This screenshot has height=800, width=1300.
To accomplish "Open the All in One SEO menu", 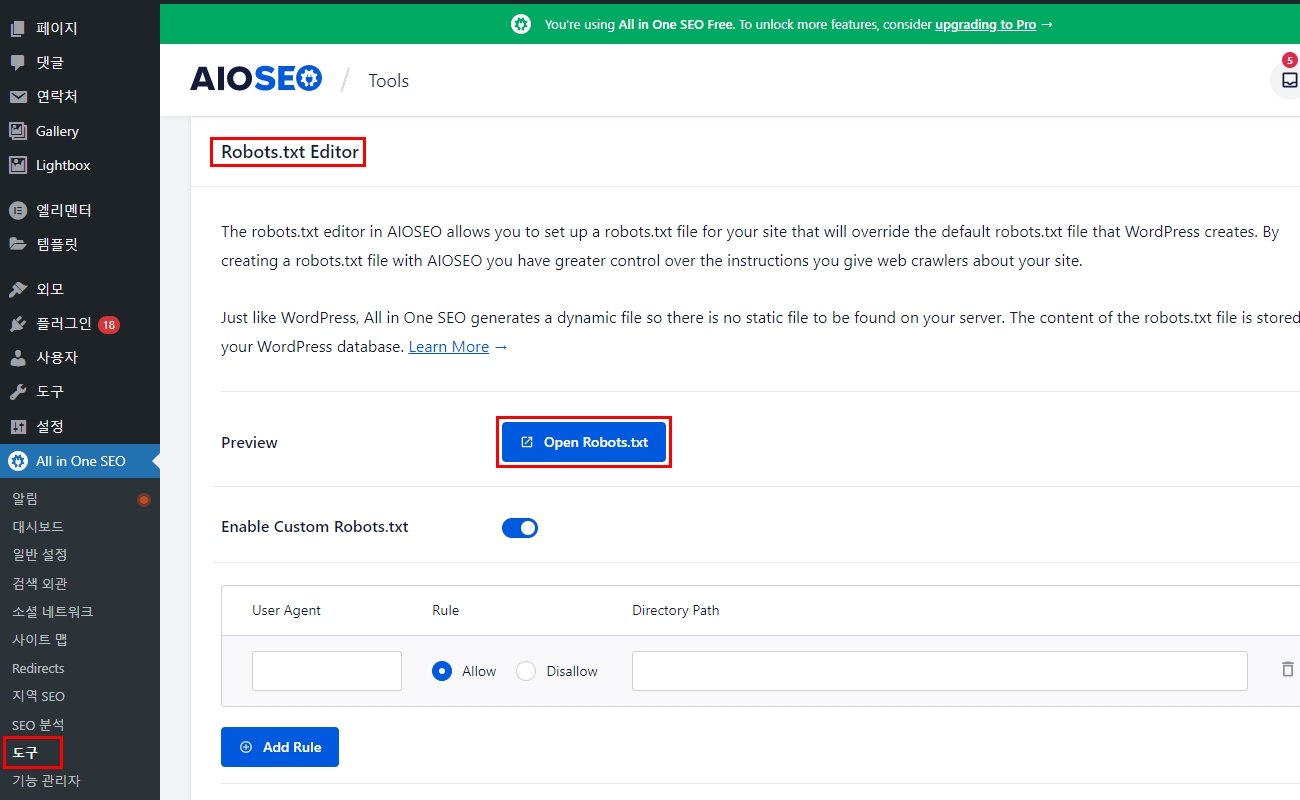I will click(x=80, y=461).
